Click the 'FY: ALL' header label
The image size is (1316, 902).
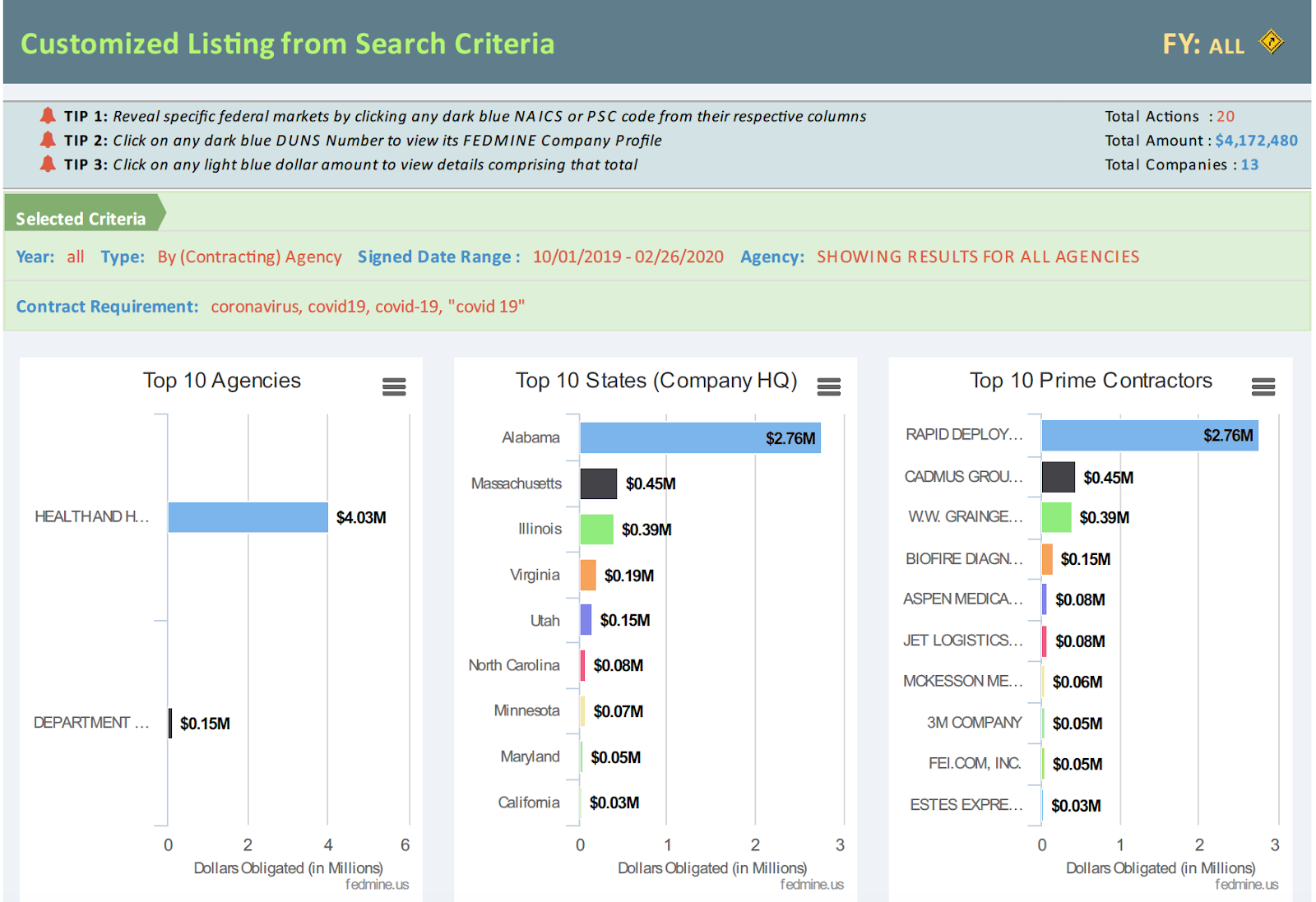(1203, 44)
